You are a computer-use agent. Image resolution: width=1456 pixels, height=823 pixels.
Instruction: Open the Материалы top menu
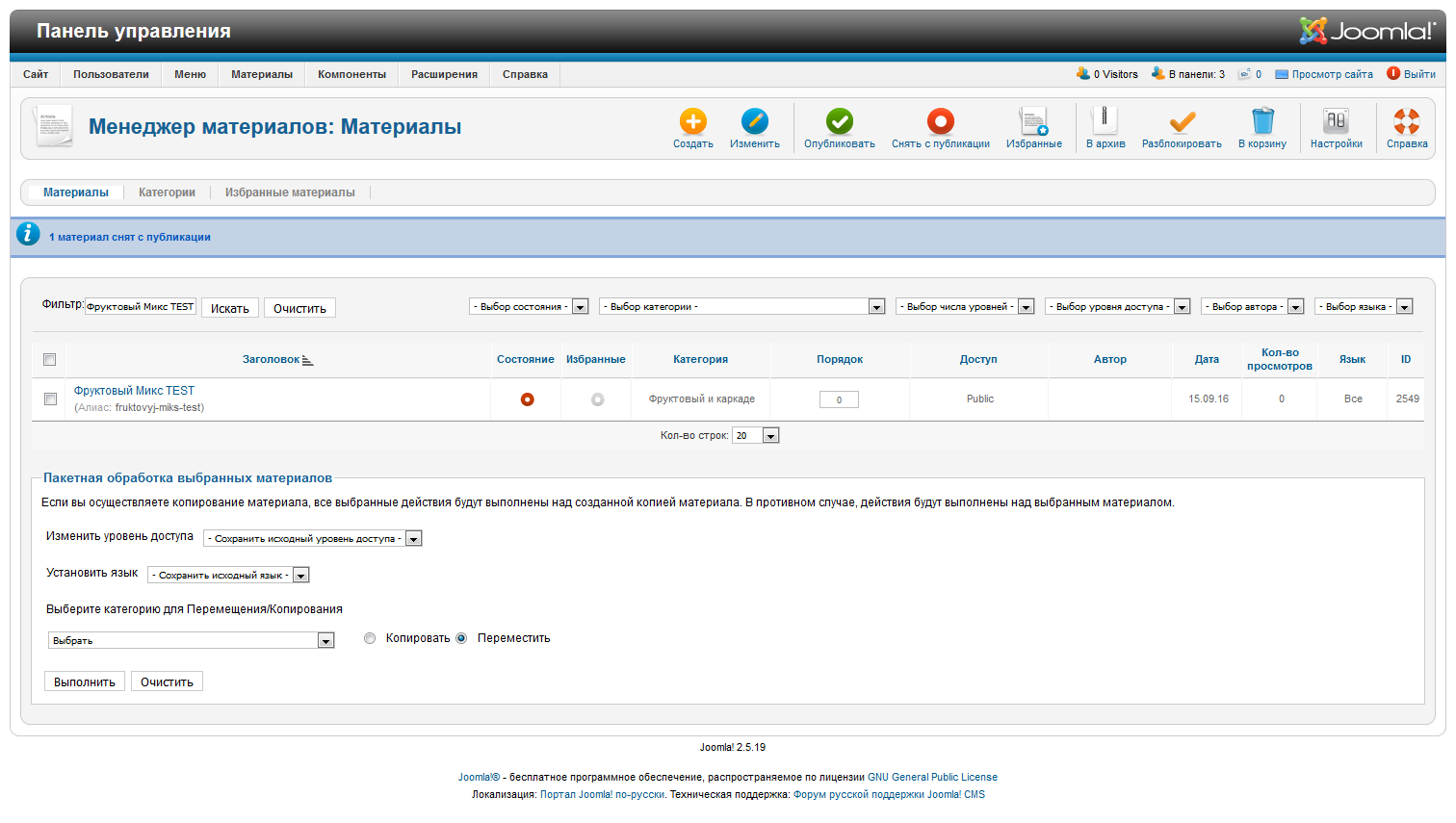pyautogui.click(x=262, y=74)
